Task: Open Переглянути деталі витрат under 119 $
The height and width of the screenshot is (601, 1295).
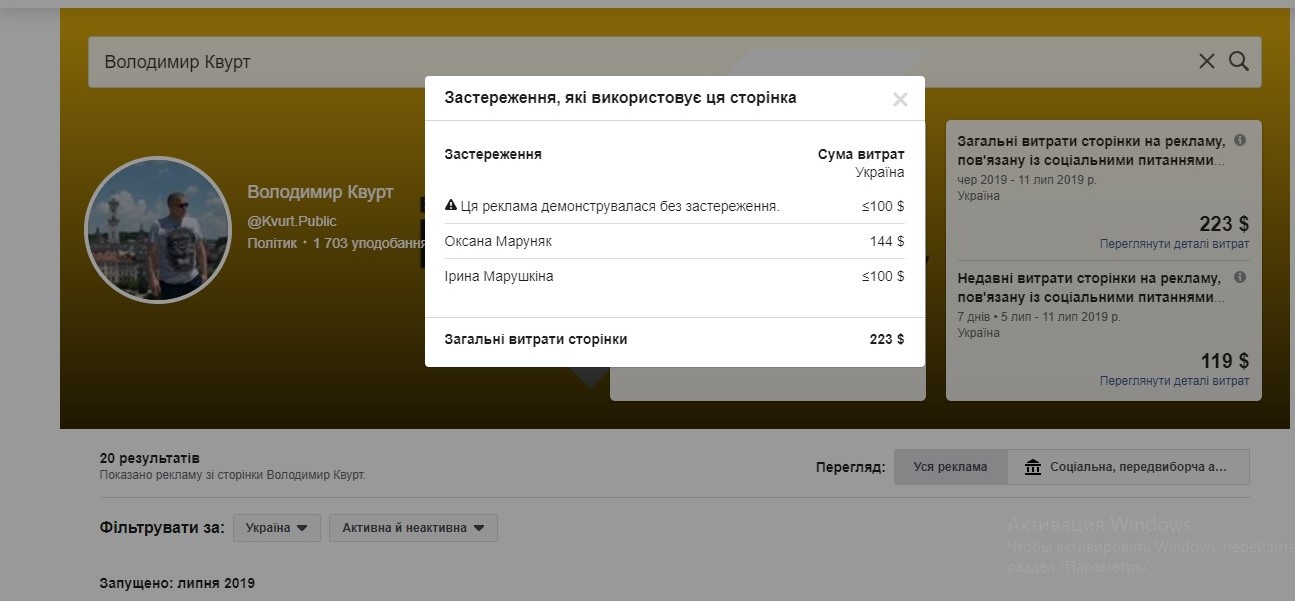Action: (x=1173, y=381)
